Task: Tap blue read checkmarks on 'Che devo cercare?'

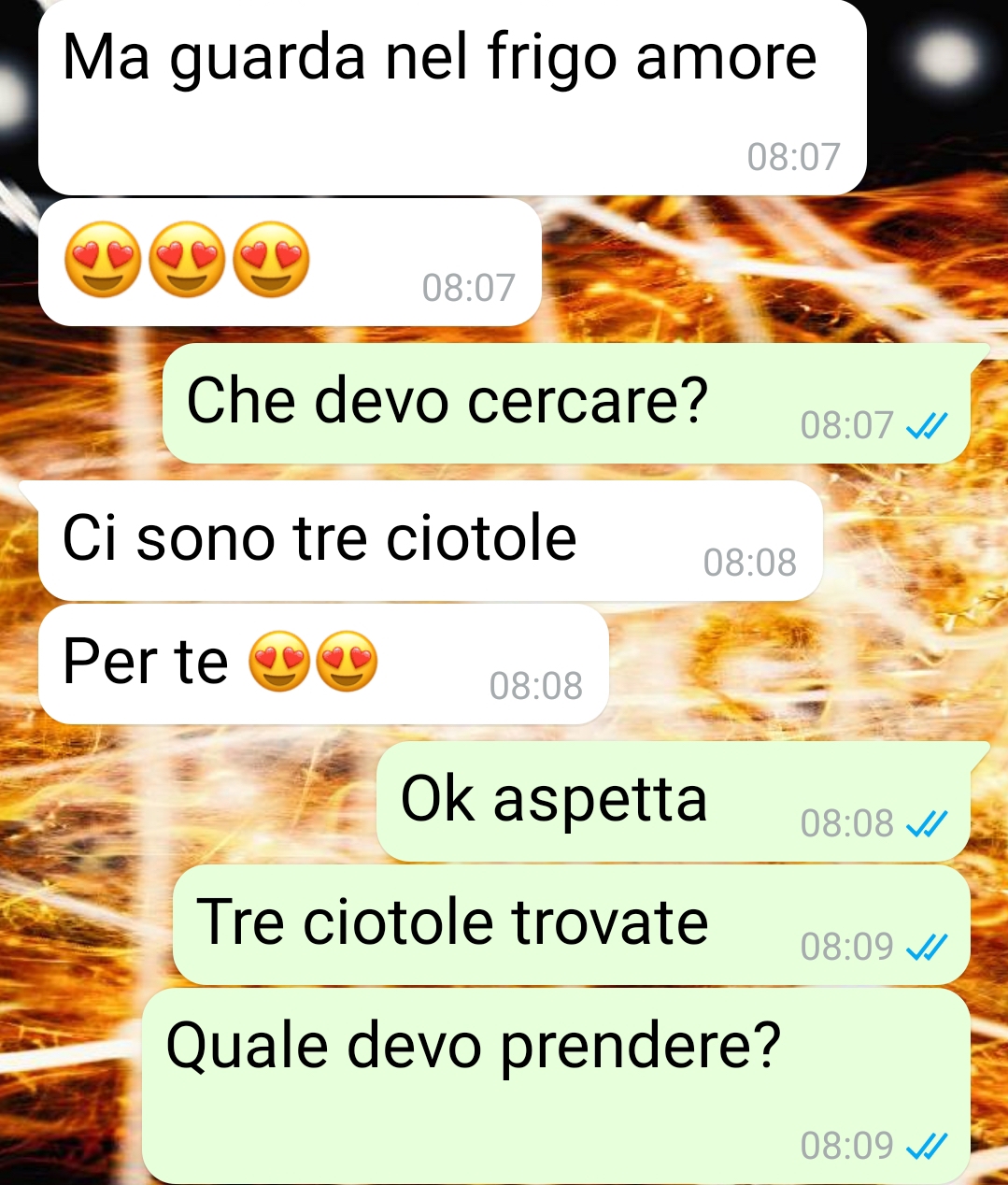Action: click(x=927, y=426)
